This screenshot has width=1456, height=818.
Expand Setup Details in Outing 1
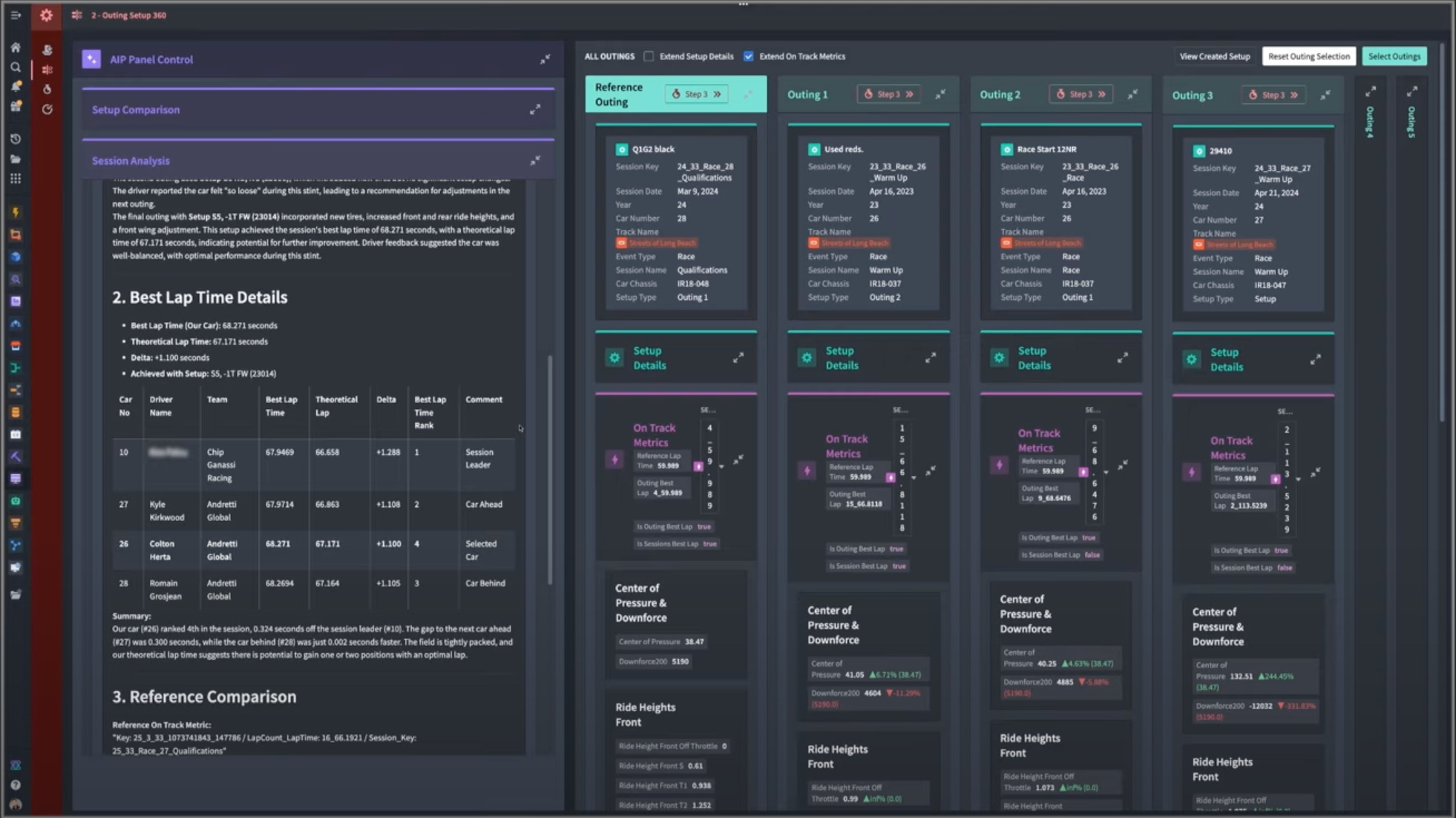tap(930, 358)
